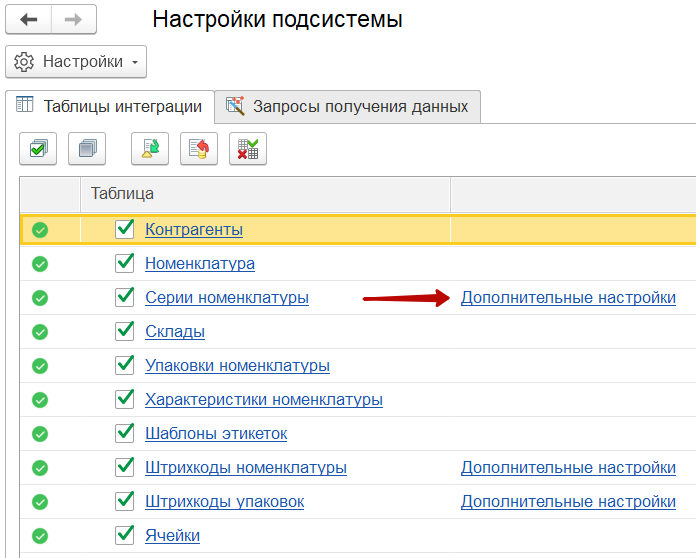Viewport: 696px width, 558px height.
Task: Switch to Запросы получения данных tab
Action: point(348,106)
